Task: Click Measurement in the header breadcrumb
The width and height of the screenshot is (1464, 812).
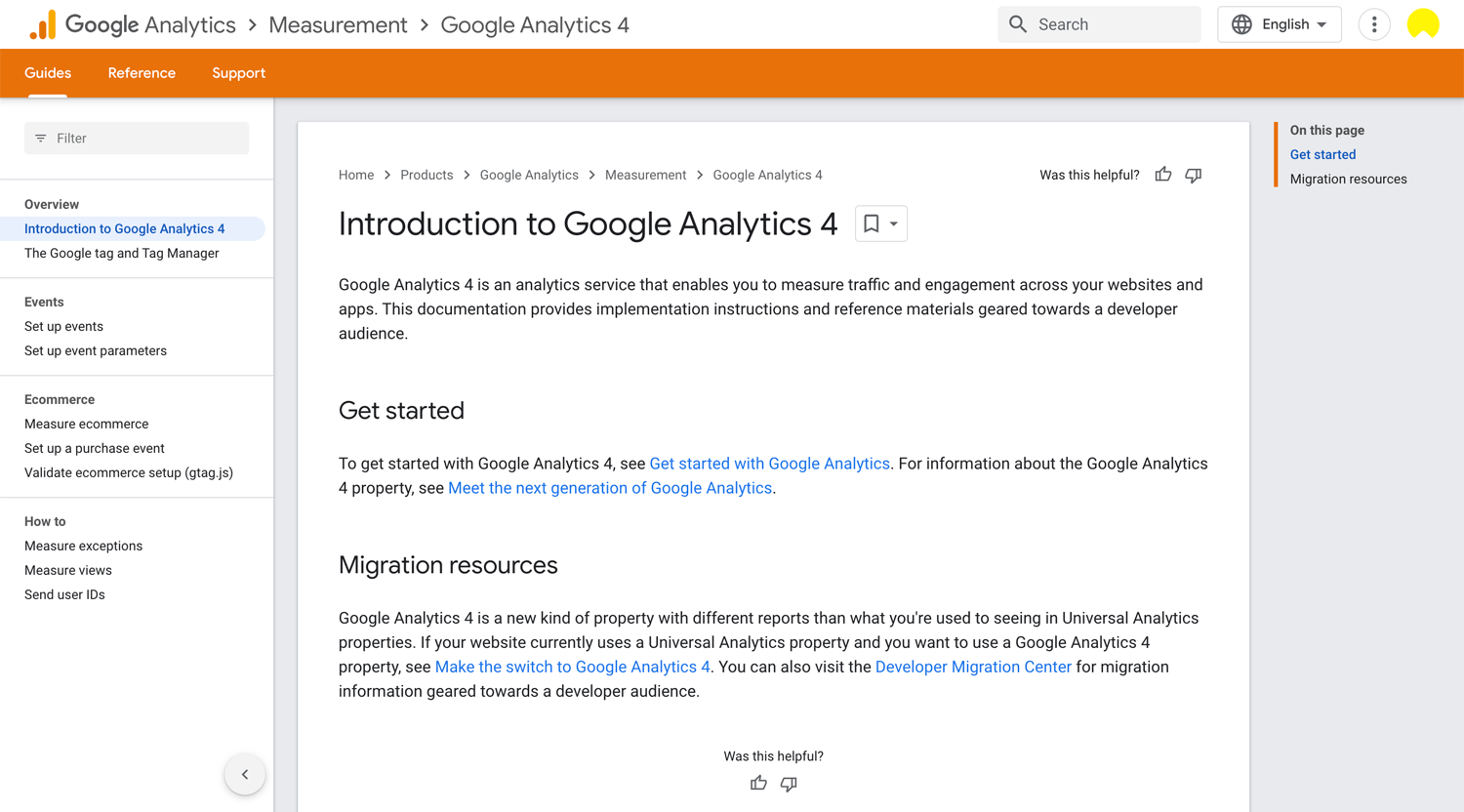Action: point(338,24)
